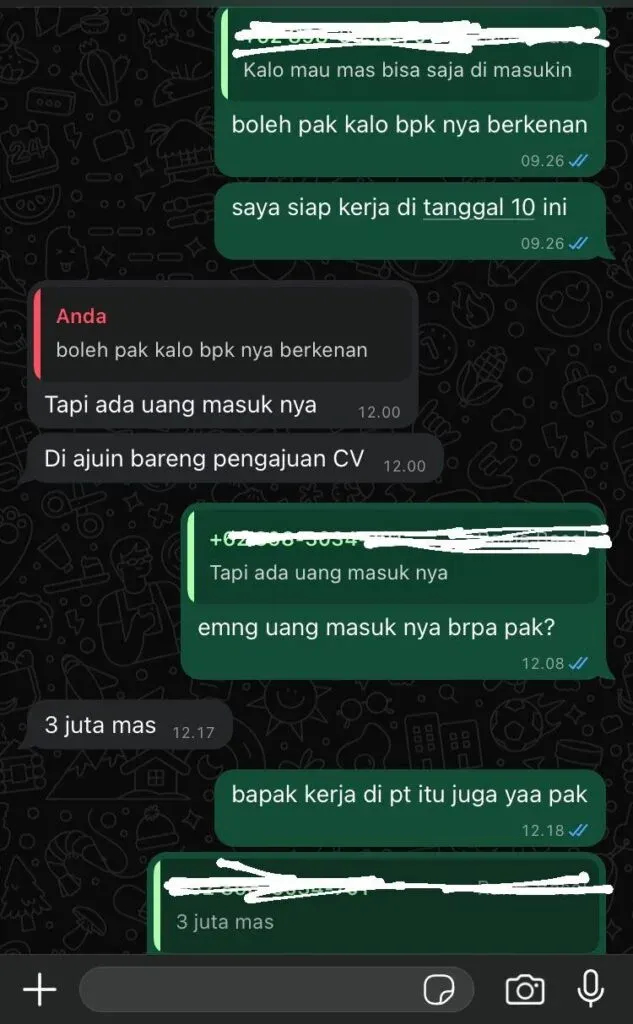The width and height of the screenshot is (633, 1024).
Task: Tap read-receipt checkmarks next to first 09.26
Action: click(x=578, y=161)
